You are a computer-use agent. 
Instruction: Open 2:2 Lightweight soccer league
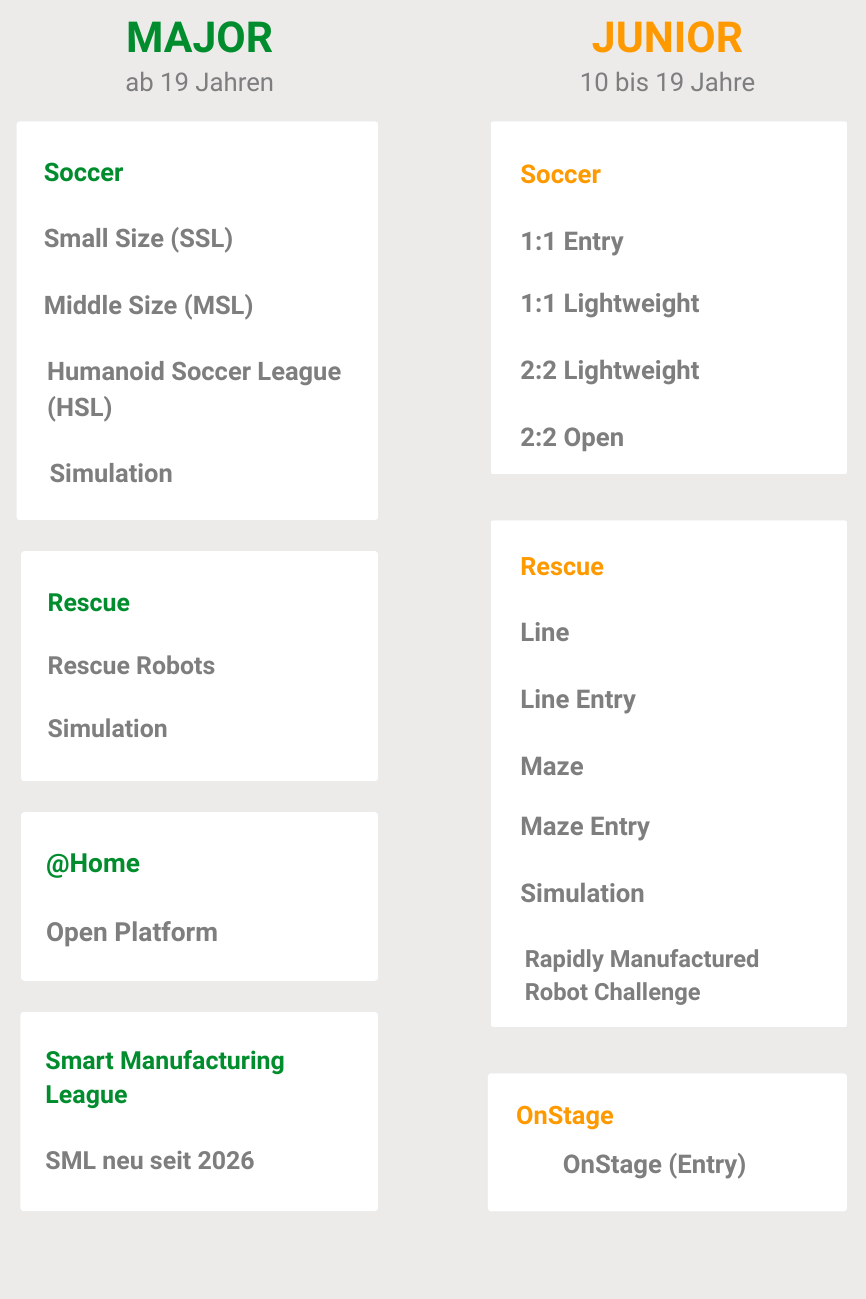[610, 371]
